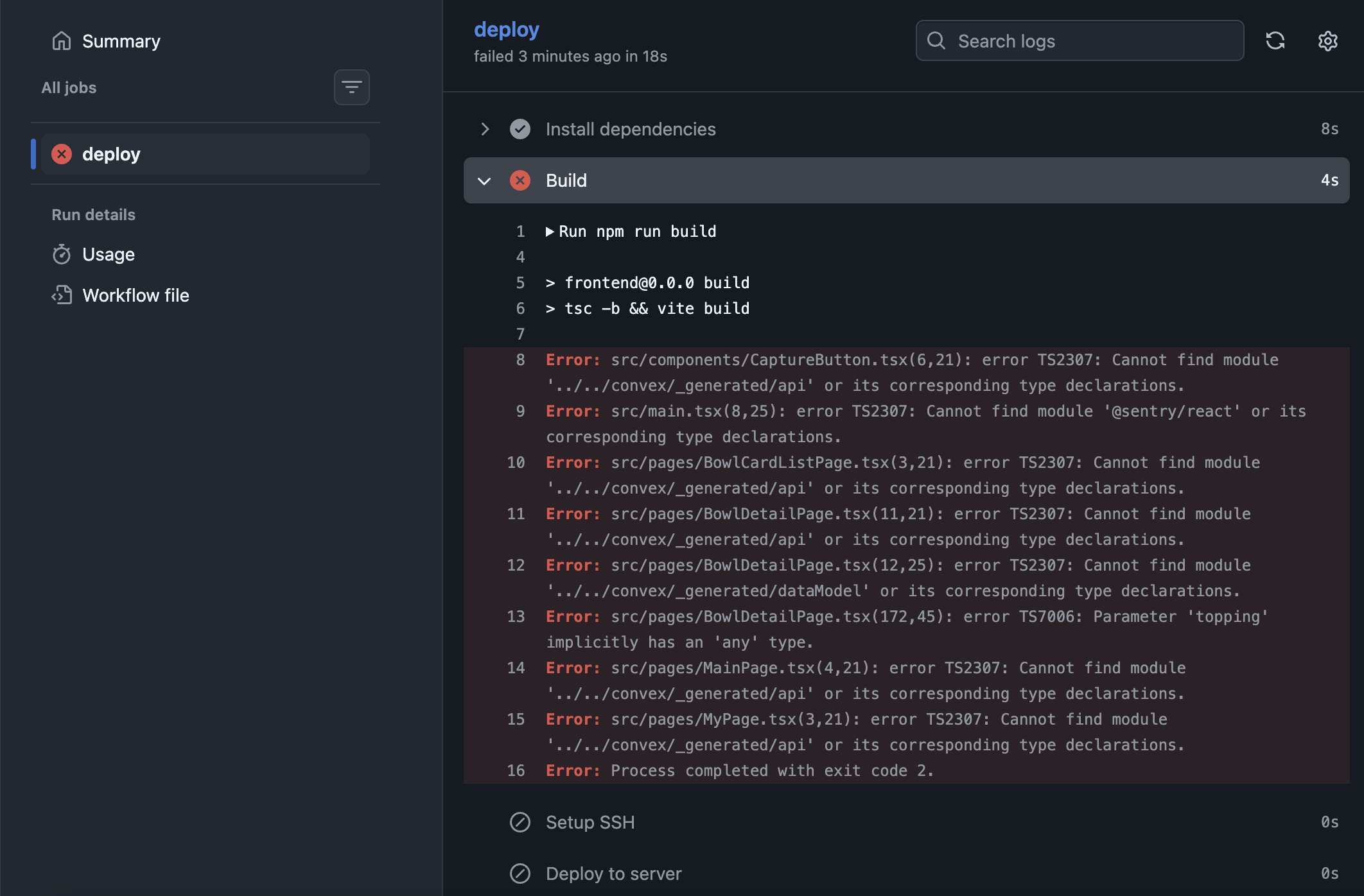Click the red failed icon beside deploy job
Image resolution: width=1364 pixels, height=896 pixels.
(x=62, y=154)
